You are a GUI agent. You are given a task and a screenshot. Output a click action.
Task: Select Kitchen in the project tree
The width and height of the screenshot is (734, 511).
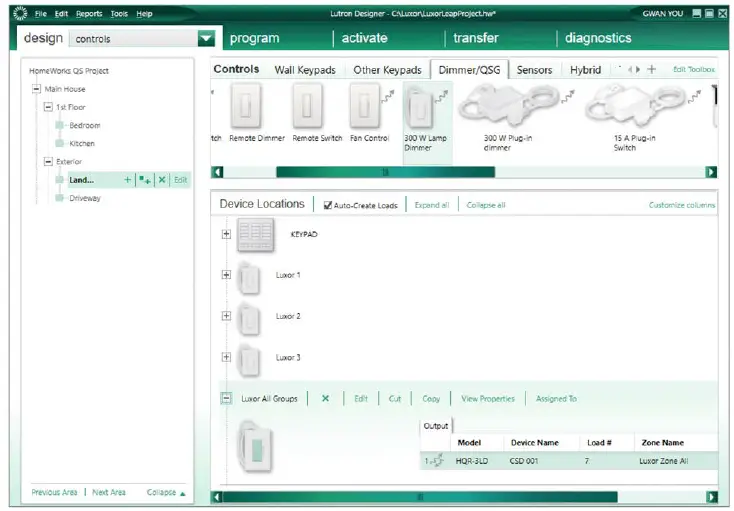coord(81,144)
